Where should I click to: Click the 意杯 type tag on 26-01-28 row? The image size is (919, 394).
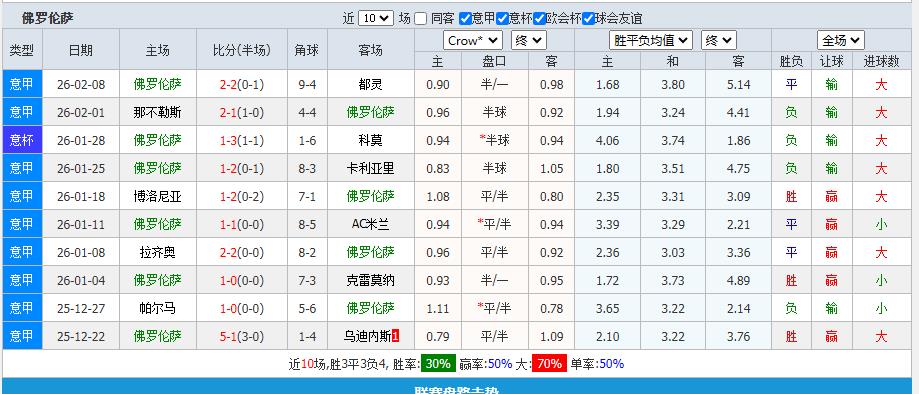22,140
